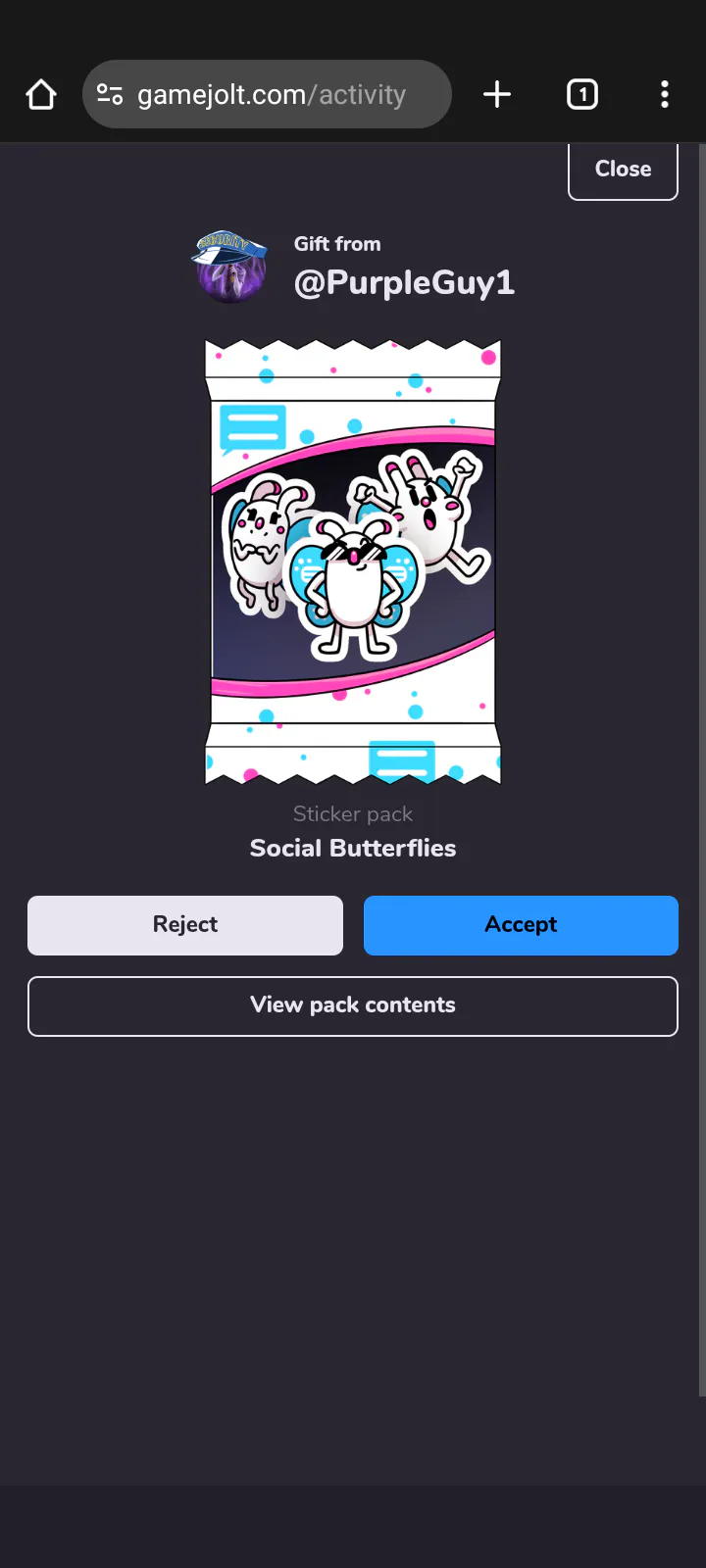Open site info icon in address bar

110,94
